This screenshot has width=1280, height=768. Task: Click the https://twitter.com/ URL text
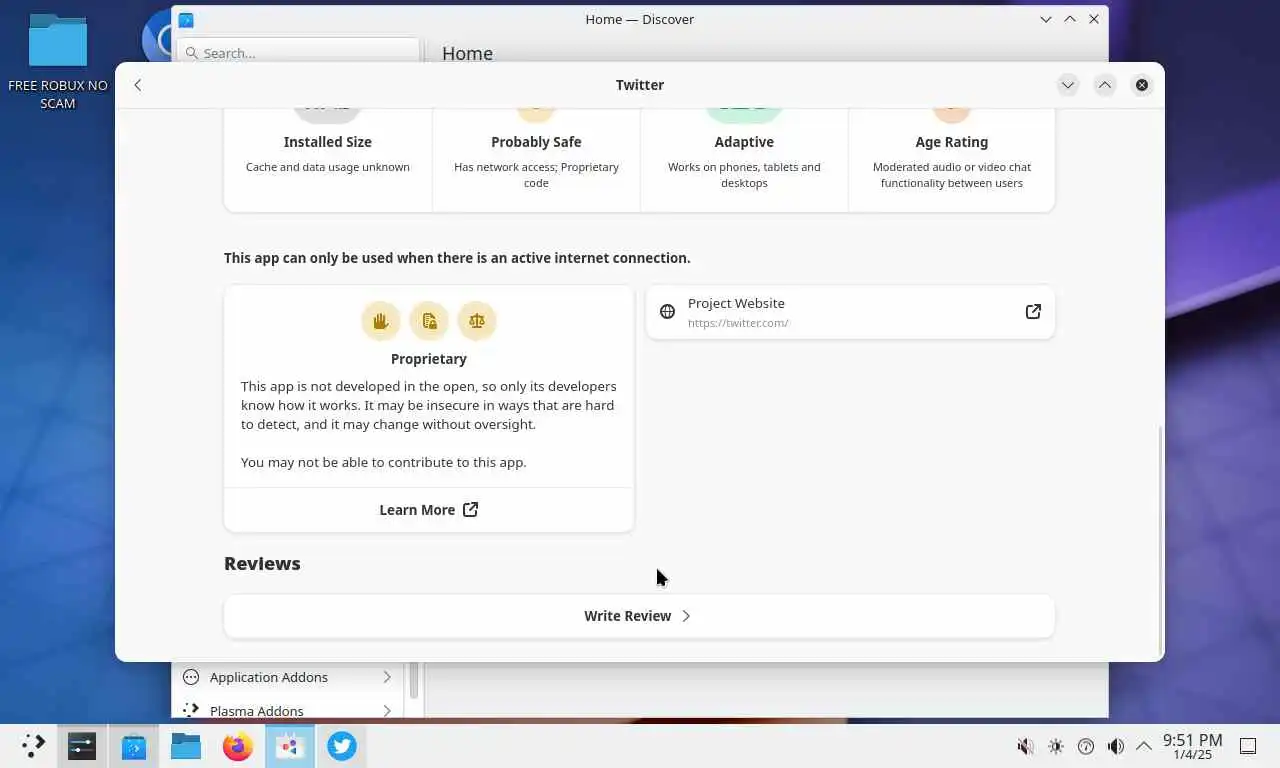click(x=738, y=323)
